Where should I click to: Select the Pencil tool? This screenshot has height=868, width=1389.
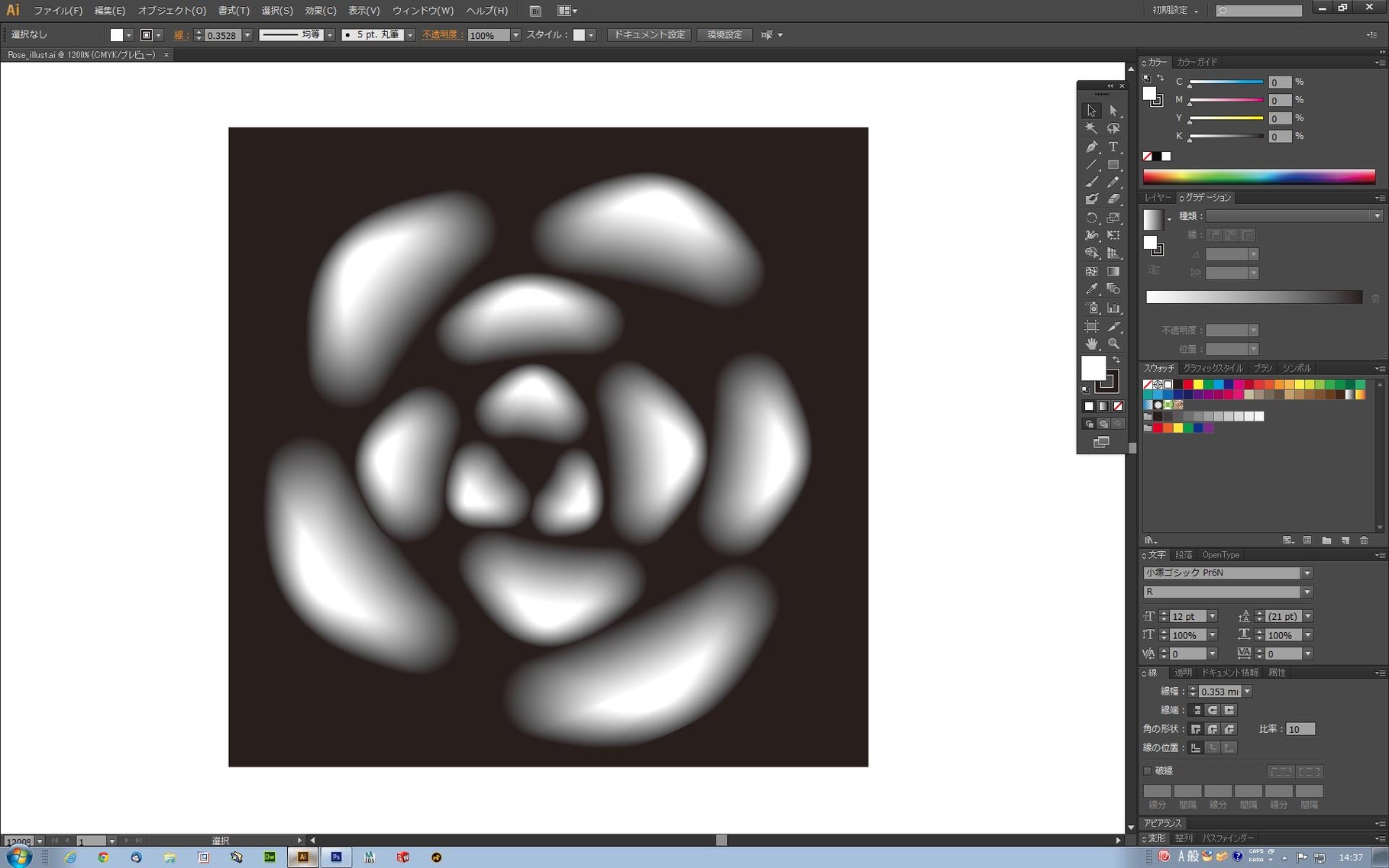(x=1113, y=182)
